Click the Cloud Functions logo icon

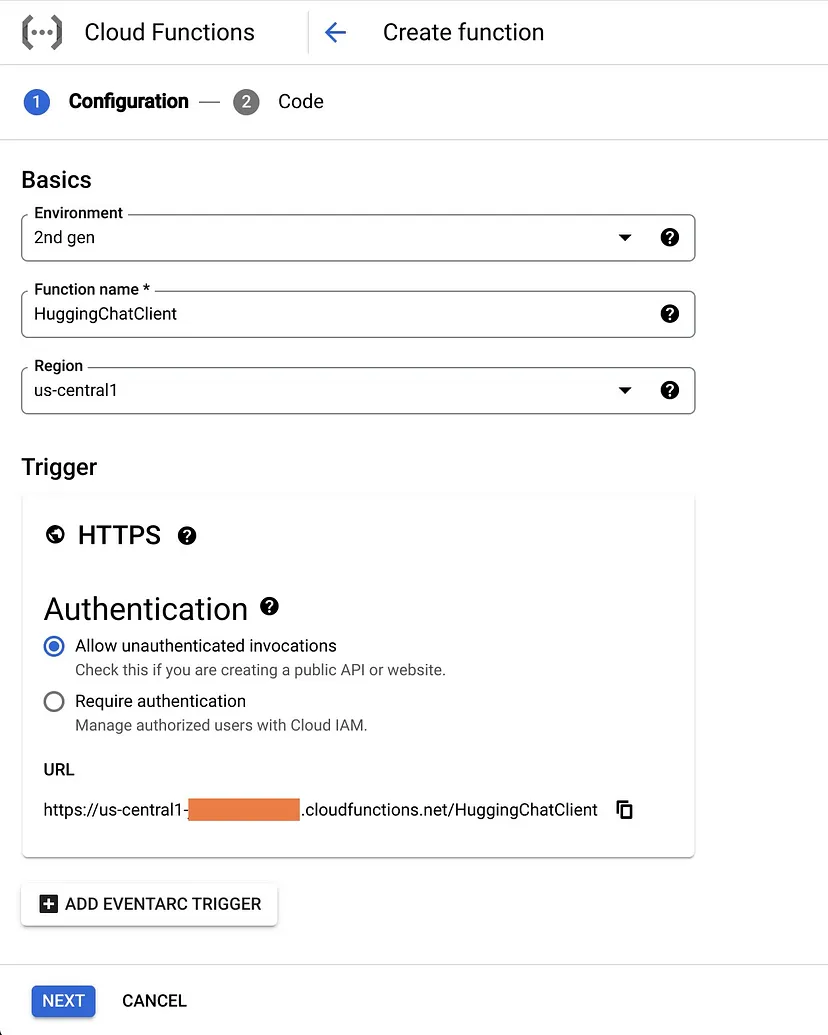coord(42,32)
